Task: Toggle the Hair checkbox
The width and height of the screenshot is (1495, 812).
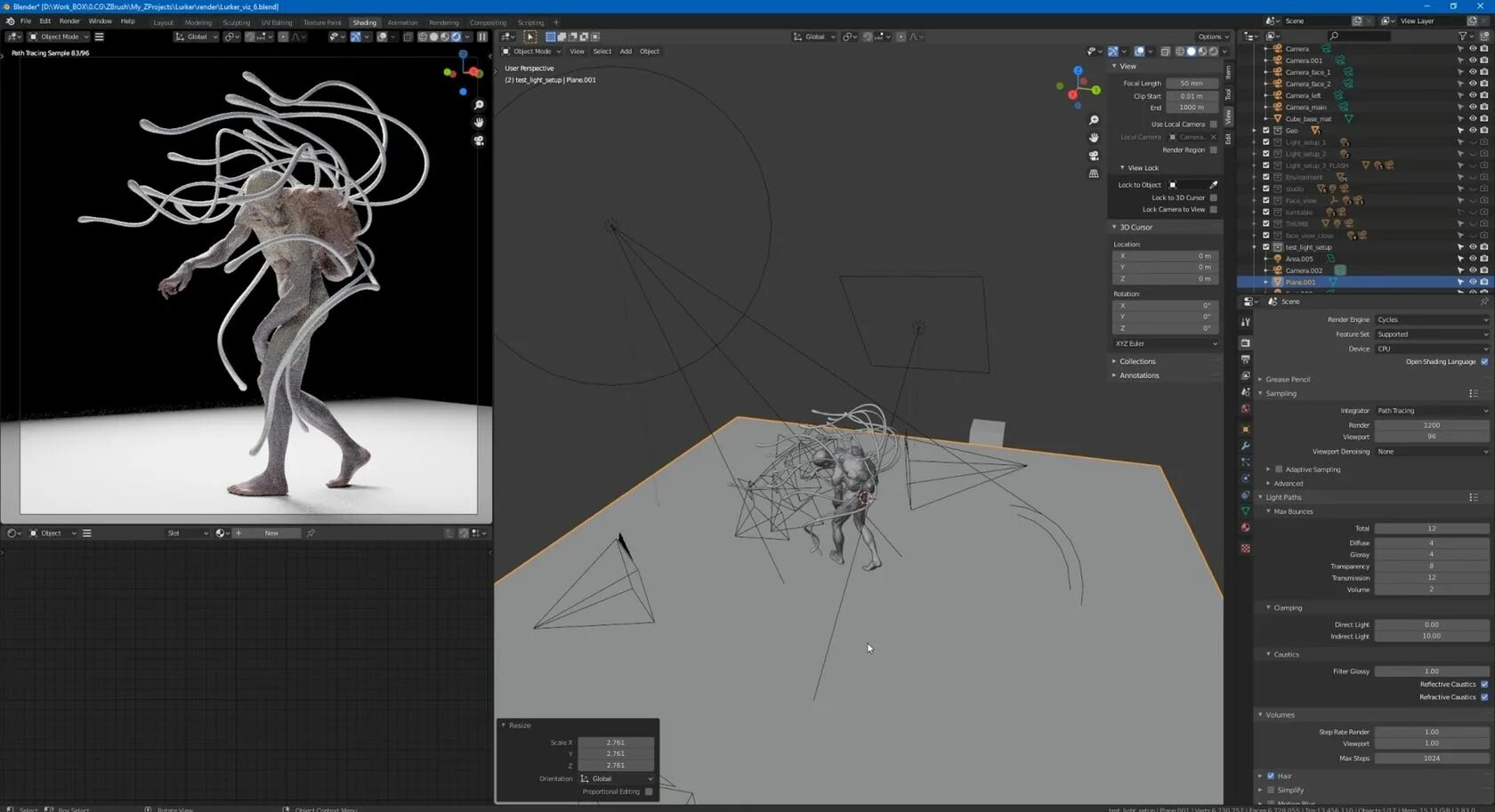Action: coord(1271,776)
